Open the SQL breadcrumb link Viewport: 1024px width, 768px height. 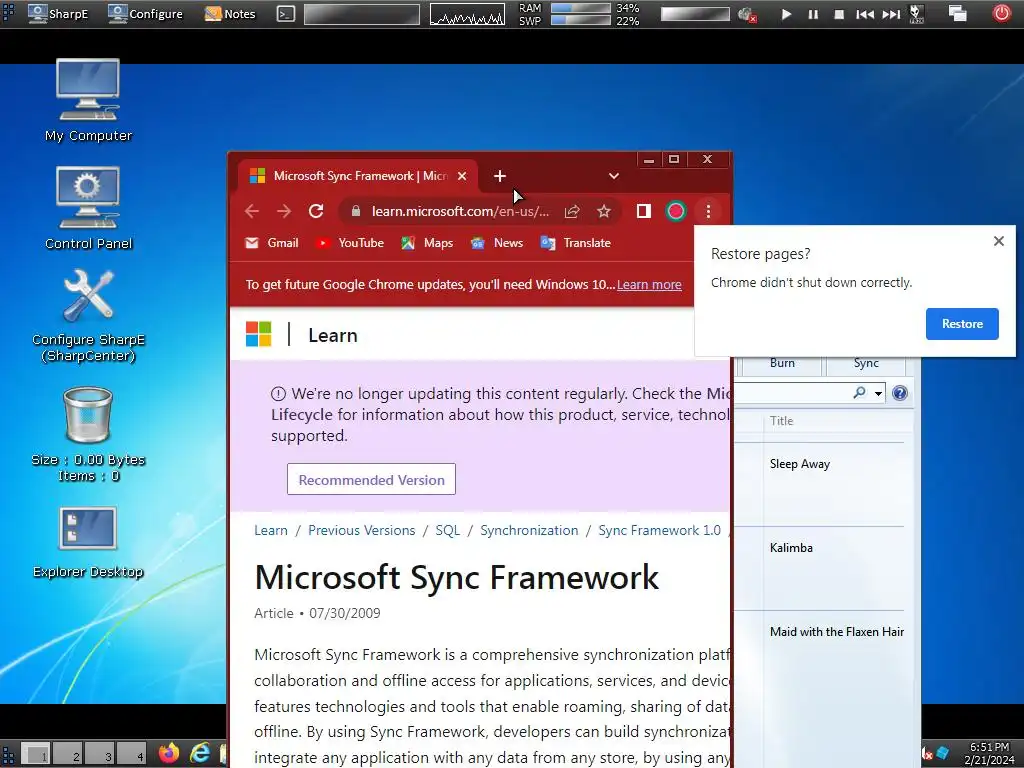click(x=447, y=530)
